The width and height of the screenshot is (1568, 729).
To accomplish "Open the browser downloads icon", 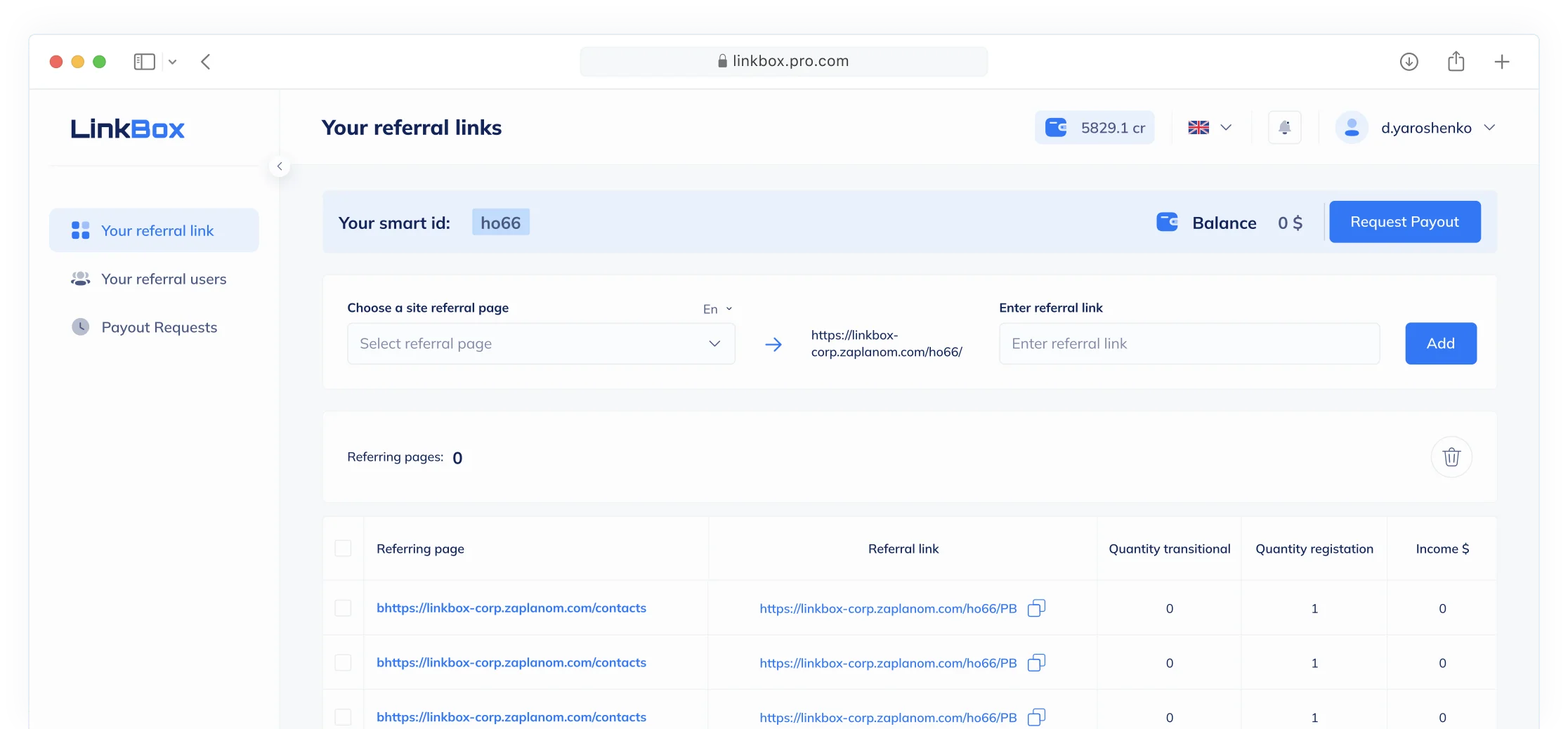I will [1409, 62].
